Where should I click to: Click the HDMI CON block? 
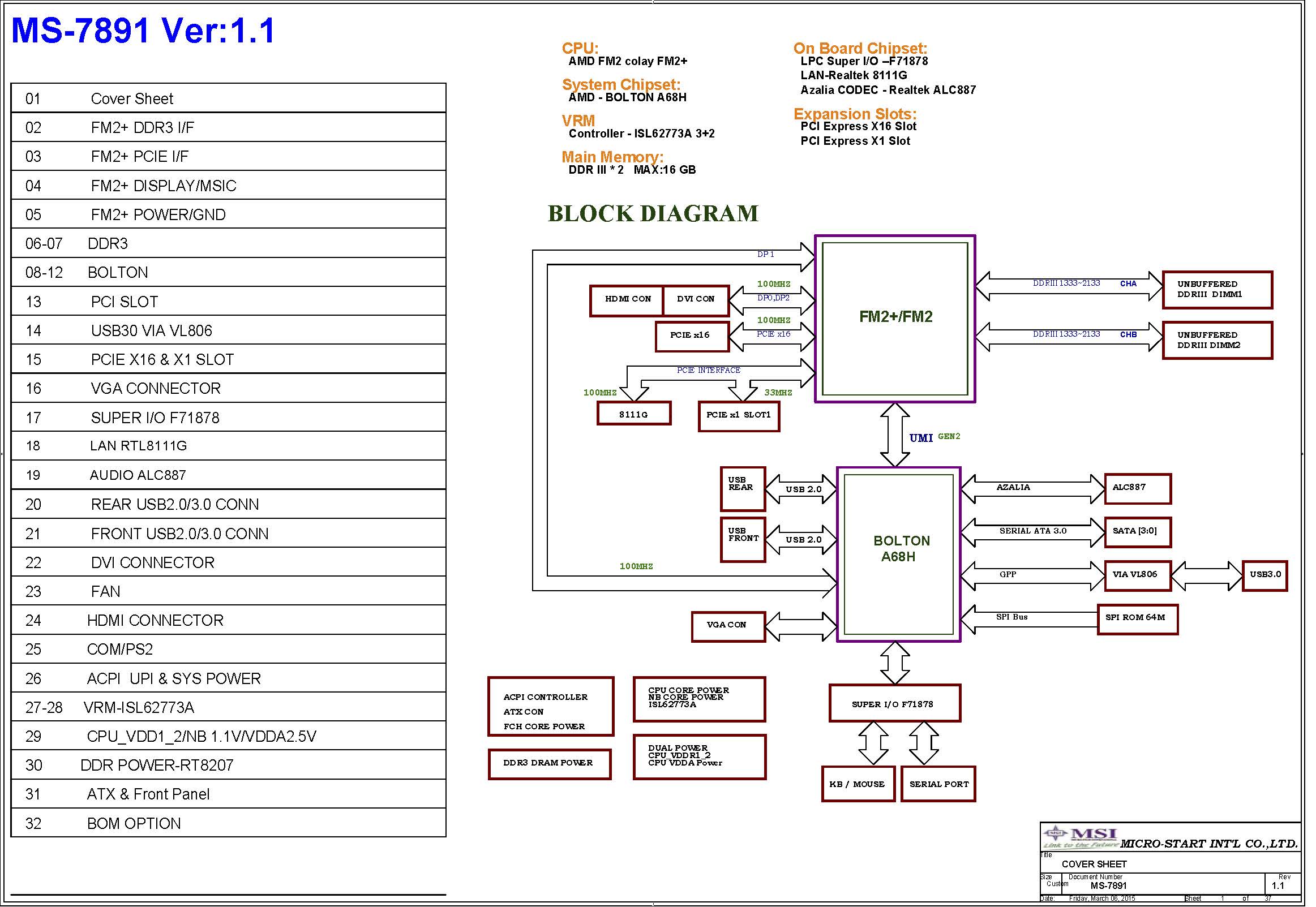[x=627, y=300]
